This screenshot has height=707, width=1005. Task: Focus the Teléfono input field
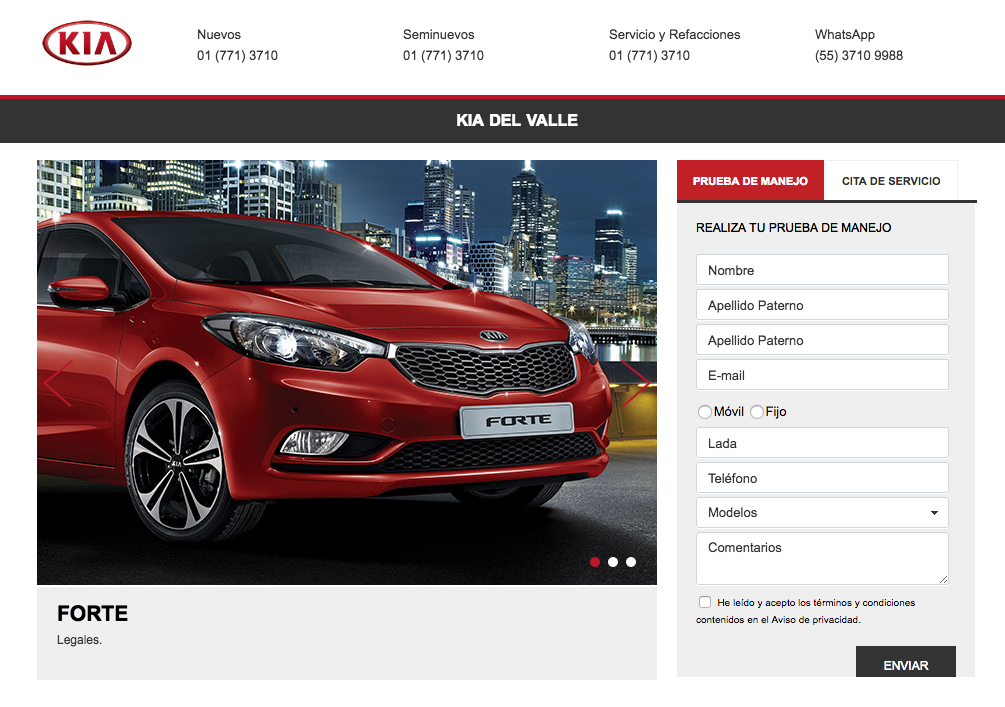click(822, 478)
